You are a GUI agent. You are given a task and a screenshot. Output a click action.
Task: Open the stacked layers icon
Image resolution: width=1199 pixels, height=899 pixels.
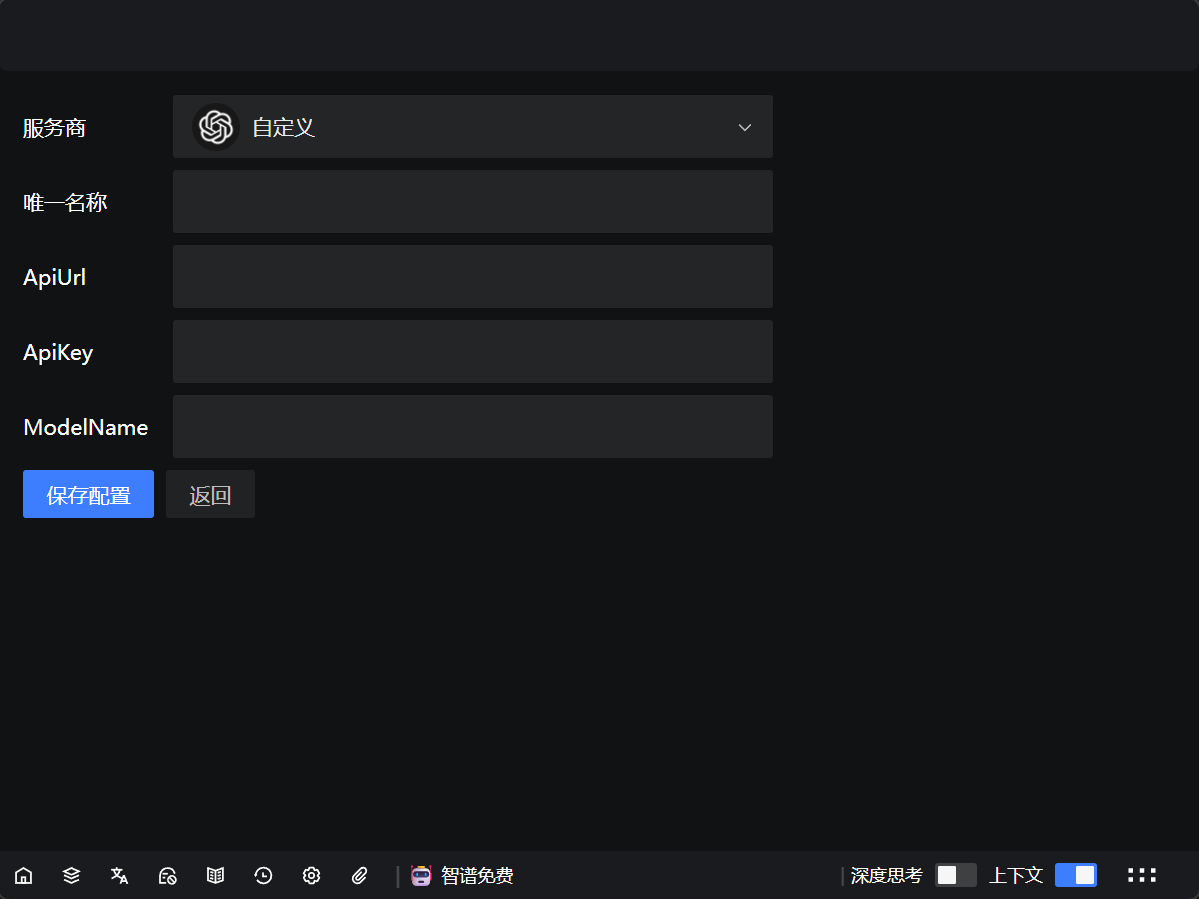pos(71,876)
